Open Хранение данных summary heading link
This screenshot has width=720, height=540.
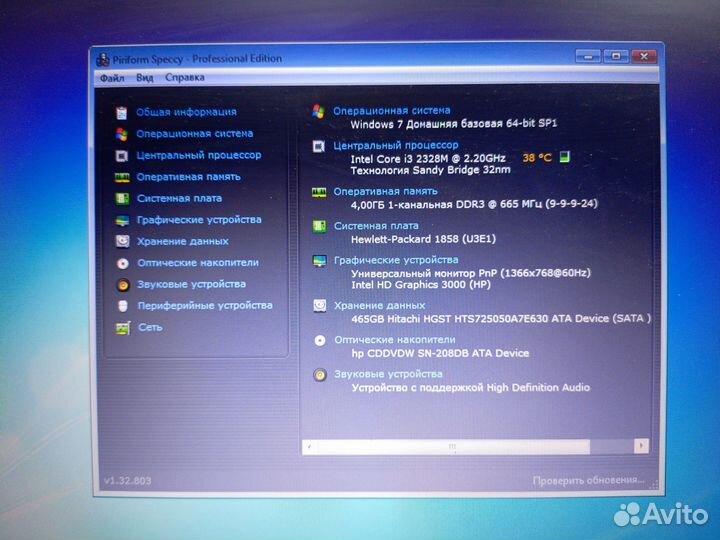pos(380,306)
